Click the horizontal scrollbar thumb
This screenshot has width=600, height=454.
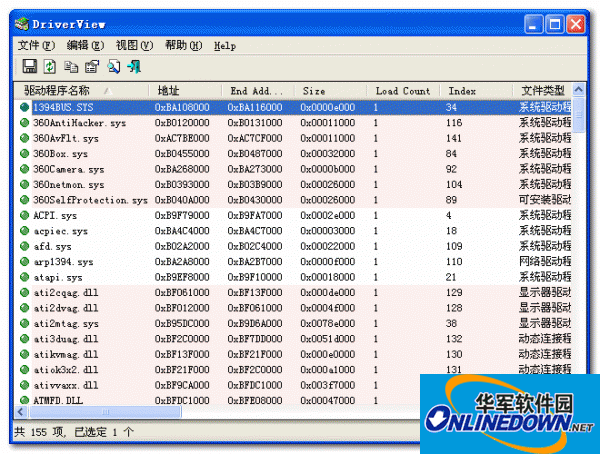pyautogui.click(x=105, y=412)
